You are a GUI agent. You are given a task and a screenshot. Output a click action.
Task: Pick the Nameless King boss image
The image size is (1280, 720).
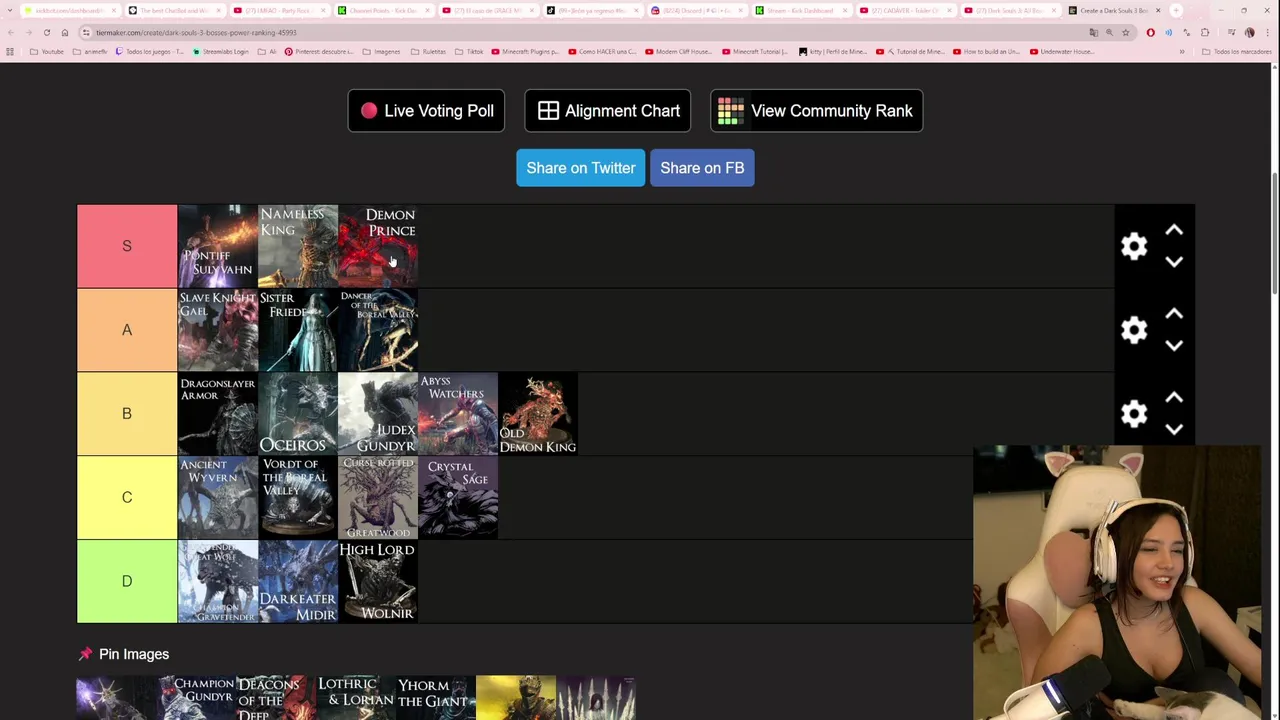[x=298, y=246]
